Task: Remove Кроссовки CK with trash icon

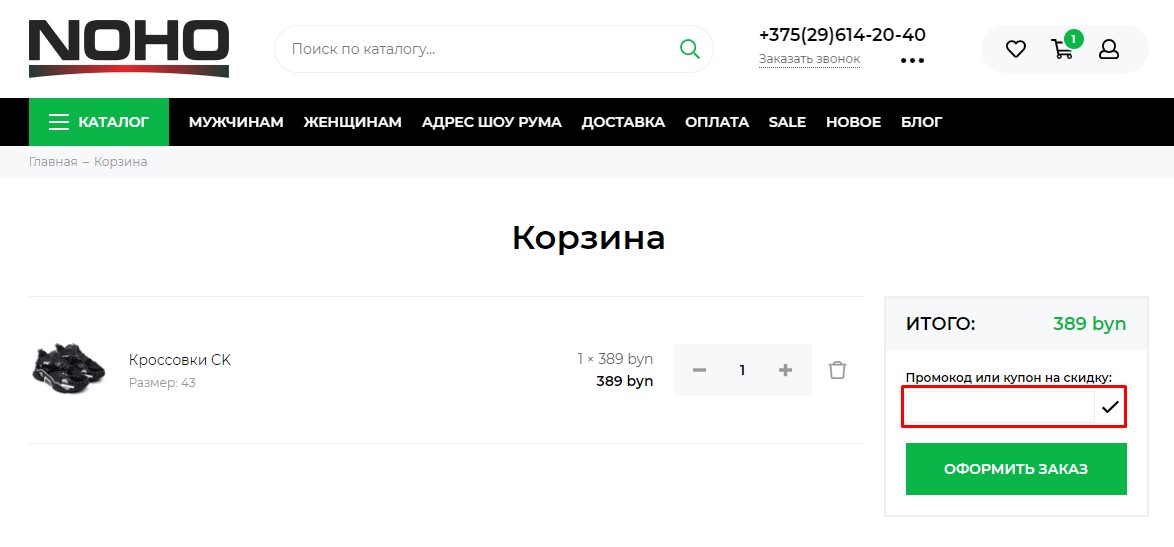Action: pyautogui.click(x=837, y=370)
